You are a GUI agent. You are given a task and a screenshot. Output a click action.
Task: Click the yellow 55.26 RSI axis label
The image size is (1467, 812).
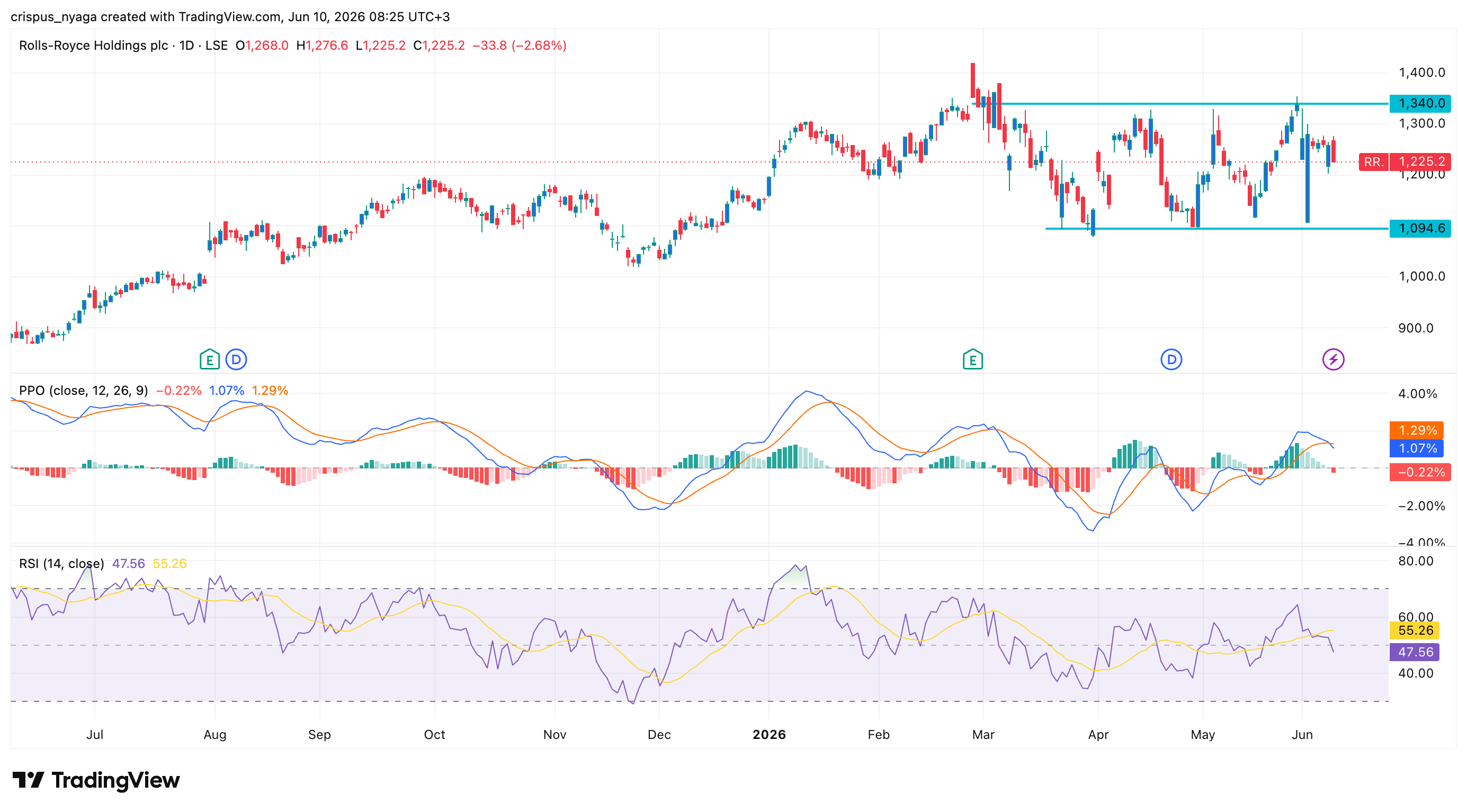pos(1414,630)
